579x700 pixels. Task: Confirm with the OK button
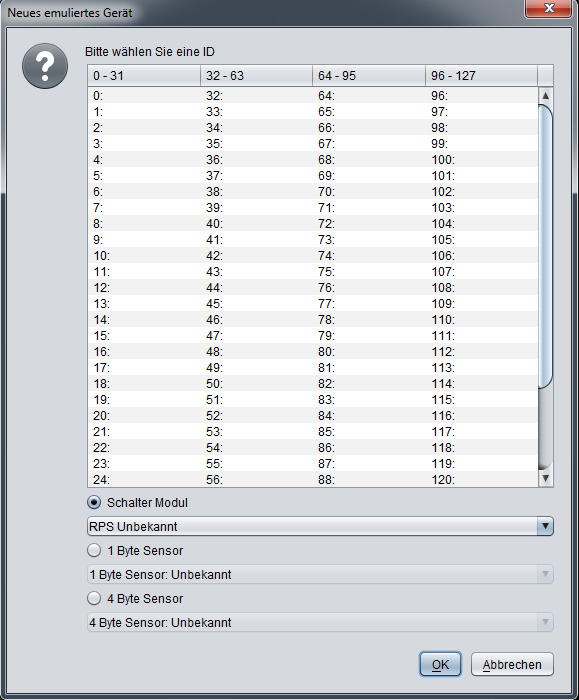click(440, 664)
